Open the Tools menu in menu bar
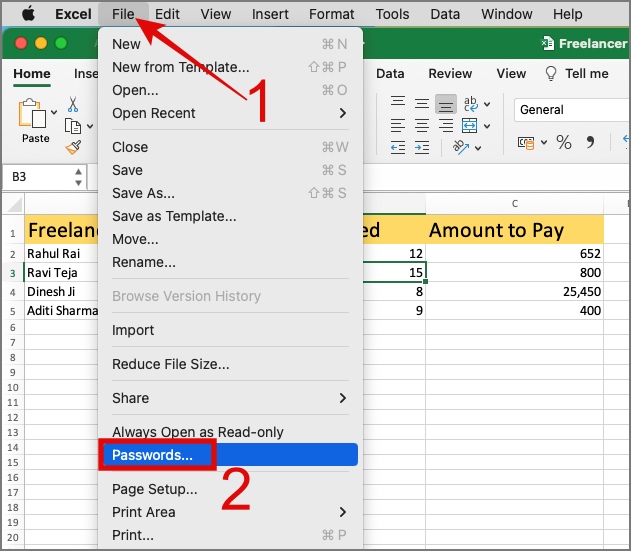The height and width of the screenshot is (551, 631). coord(392,14)
